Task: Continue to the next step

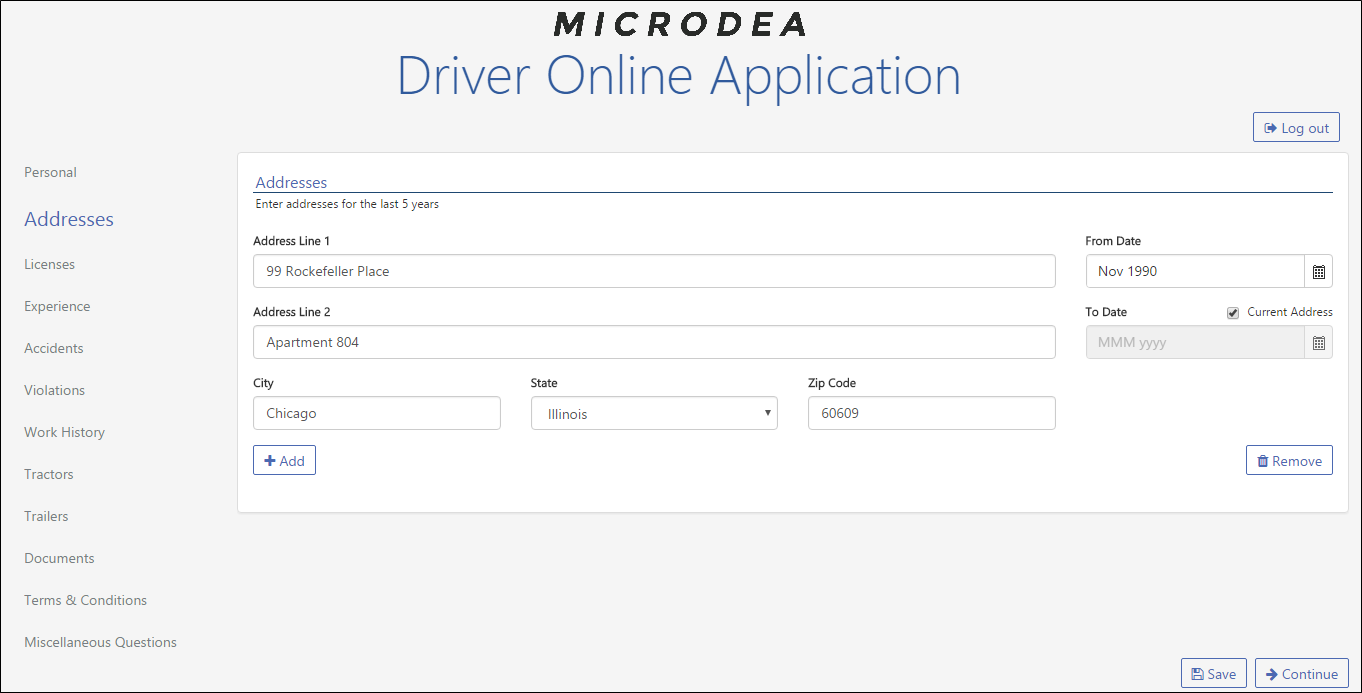Action: [1302, 673]
